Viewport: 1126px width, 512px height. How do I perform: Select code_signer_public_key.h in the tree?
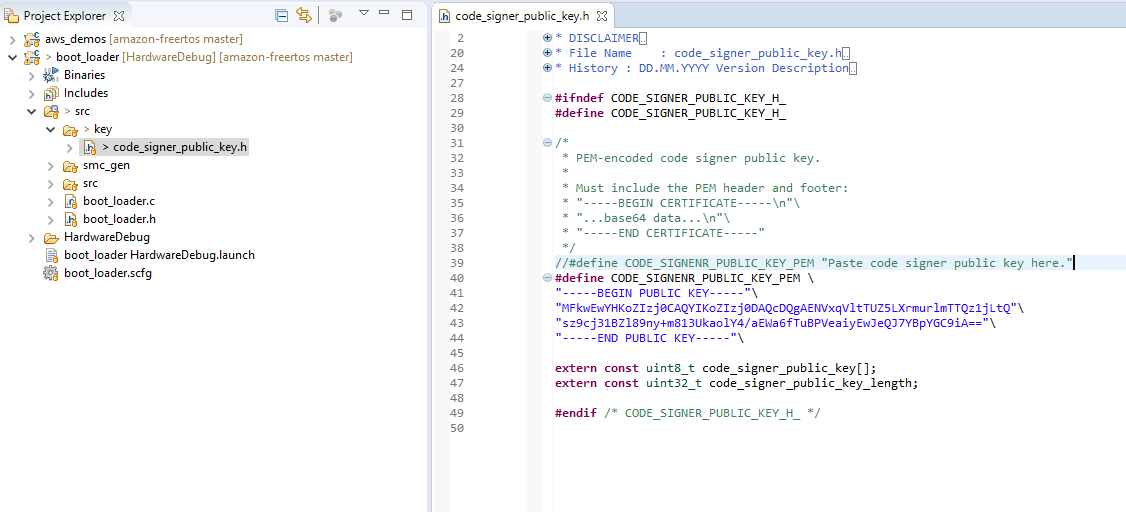pyautogui.click(x=179, y=147)
